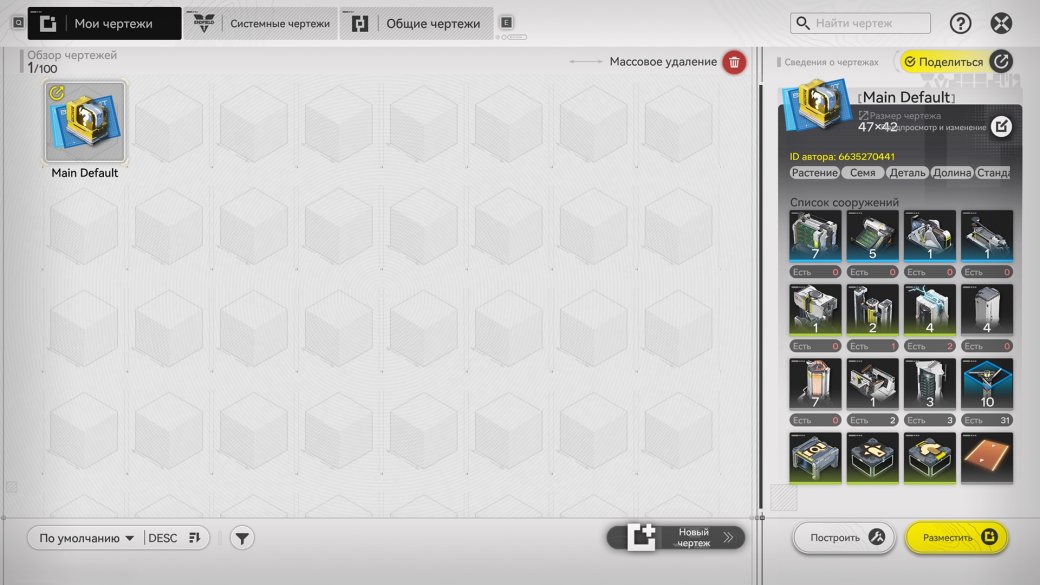The height and width of the screenshot is (585, 1040).
Task: Click the yellow Разместить button
Action: [956, 537]
